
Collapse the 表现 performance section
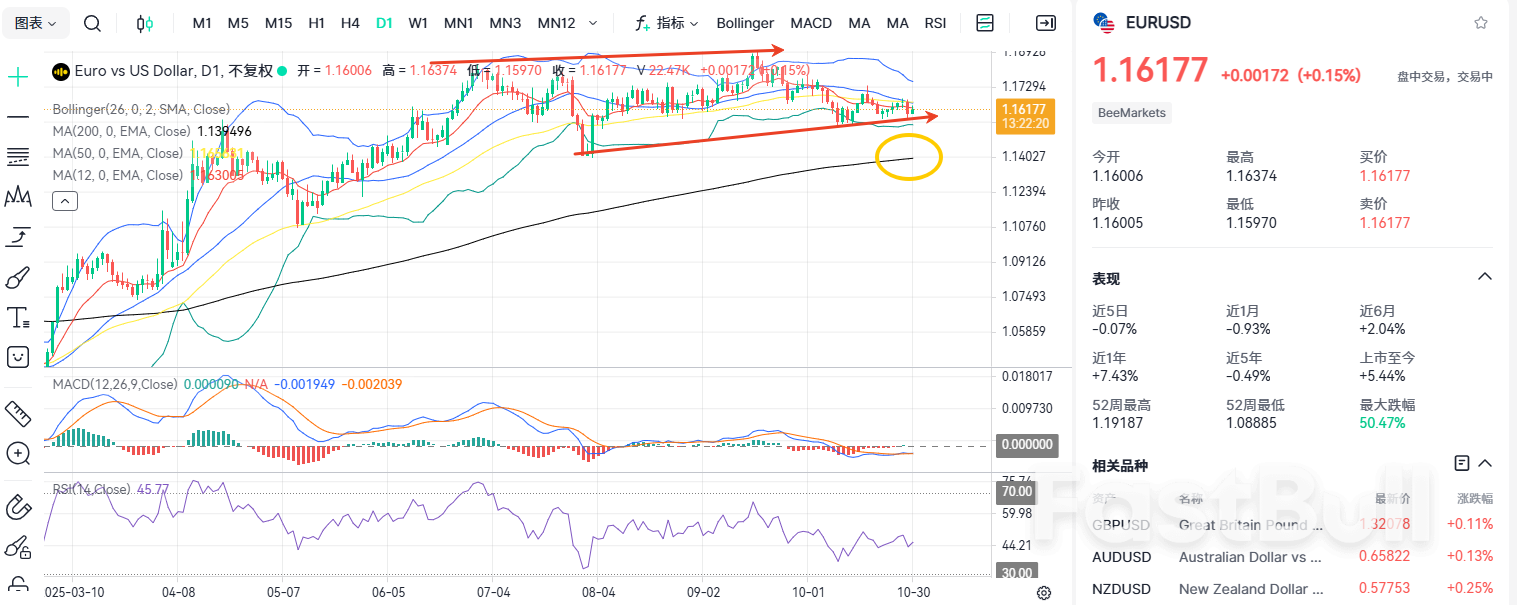tap(1484, 276)
